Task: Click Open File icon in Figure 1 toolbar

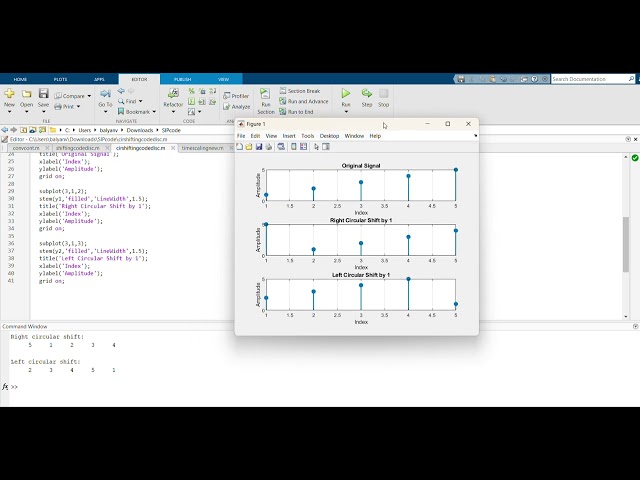Action: 249,147
